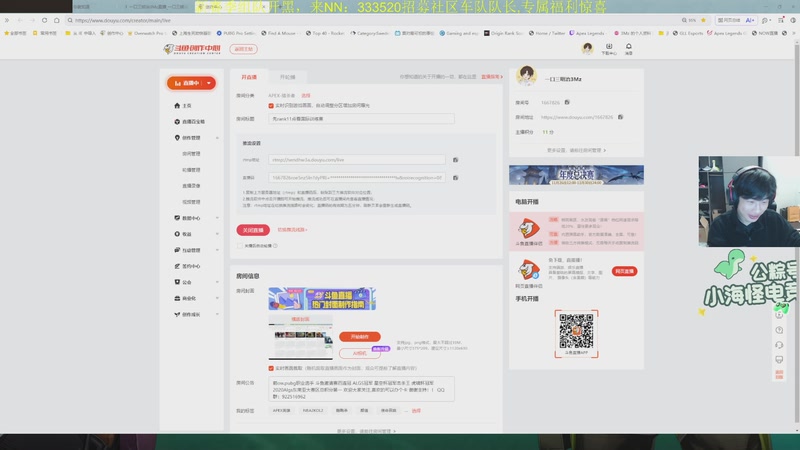Open 直播录像 in the sidebar
This screenshot has height=450, width=800.
point(191,186)
